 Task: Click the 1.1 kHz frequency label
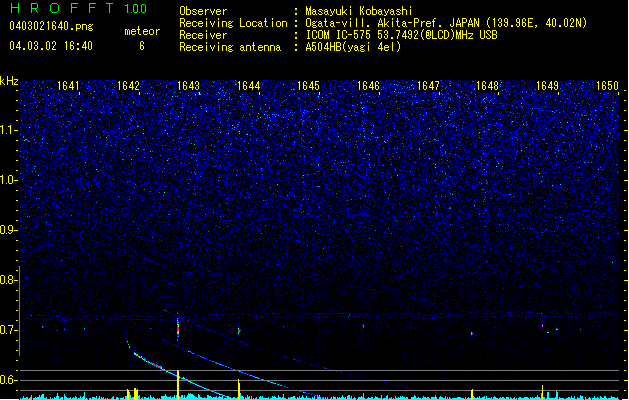tap(8, 130)
